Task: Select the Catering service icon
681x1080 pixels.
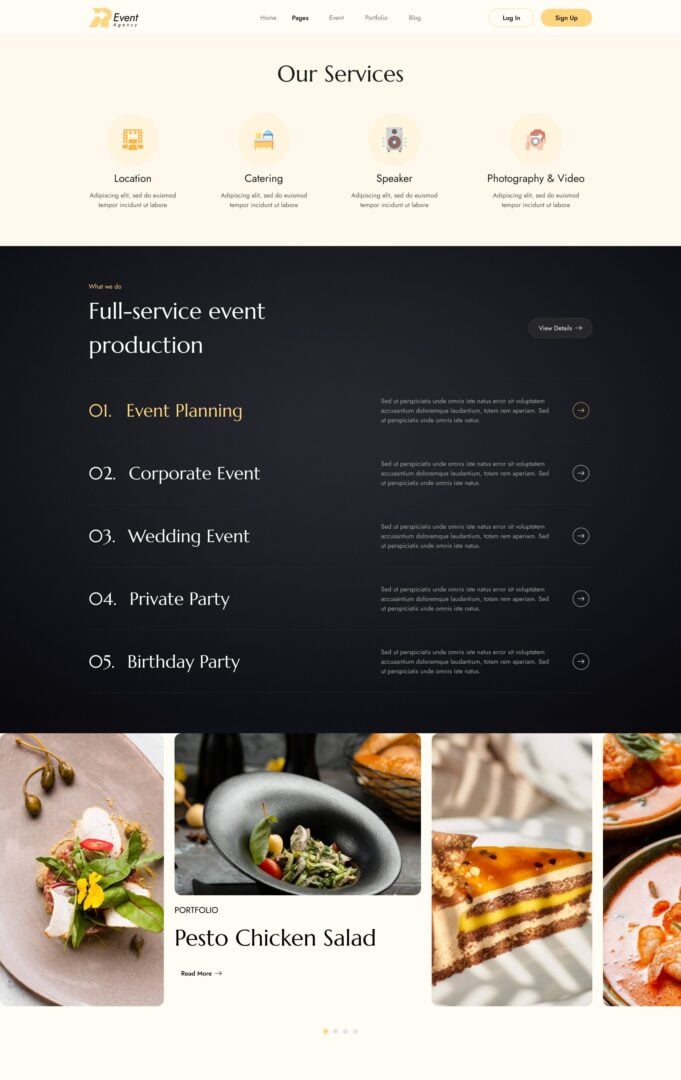Action: (x=264, y=139)
